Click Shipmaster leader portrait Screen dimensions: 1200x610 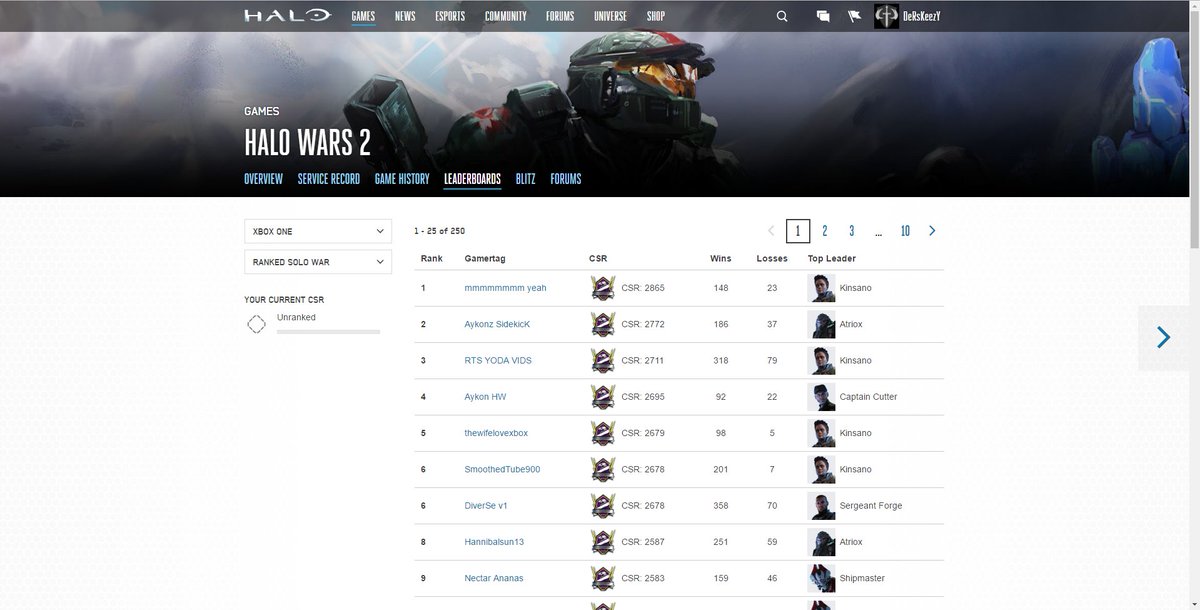(x=822, y=578)
